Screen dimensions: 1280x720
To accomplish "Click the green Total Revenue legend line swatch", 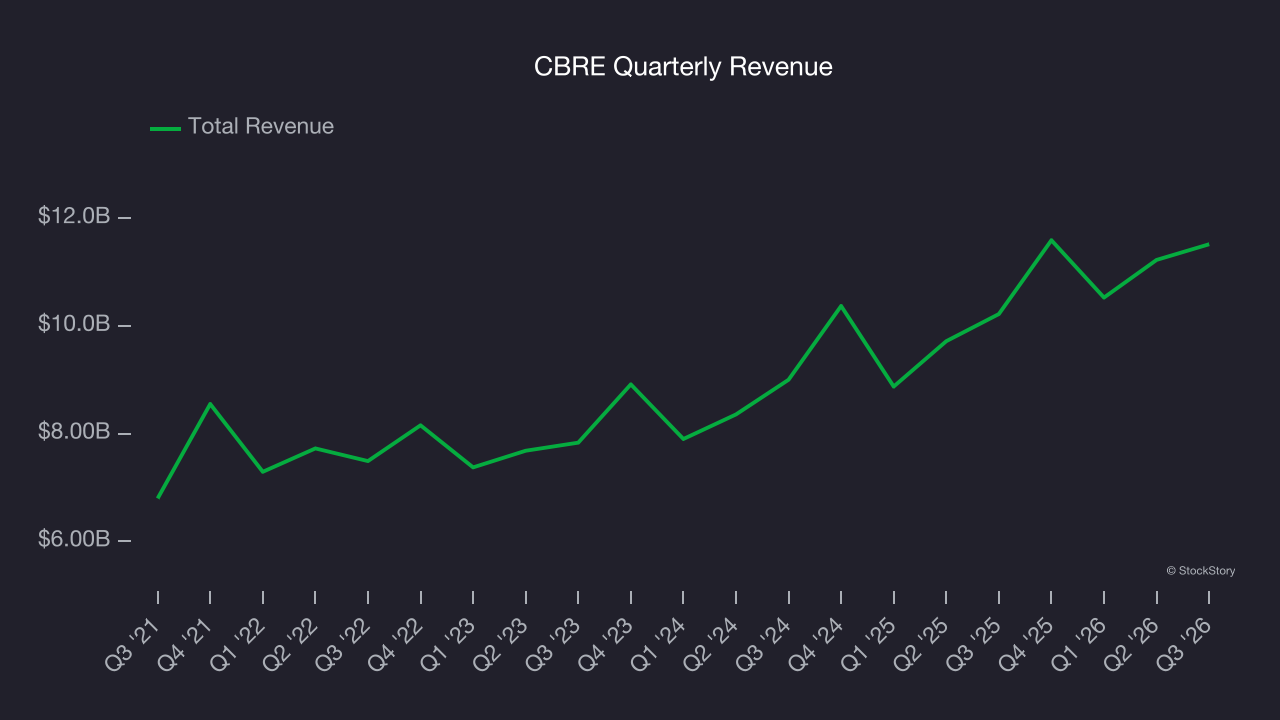I will tap(165, 128).
